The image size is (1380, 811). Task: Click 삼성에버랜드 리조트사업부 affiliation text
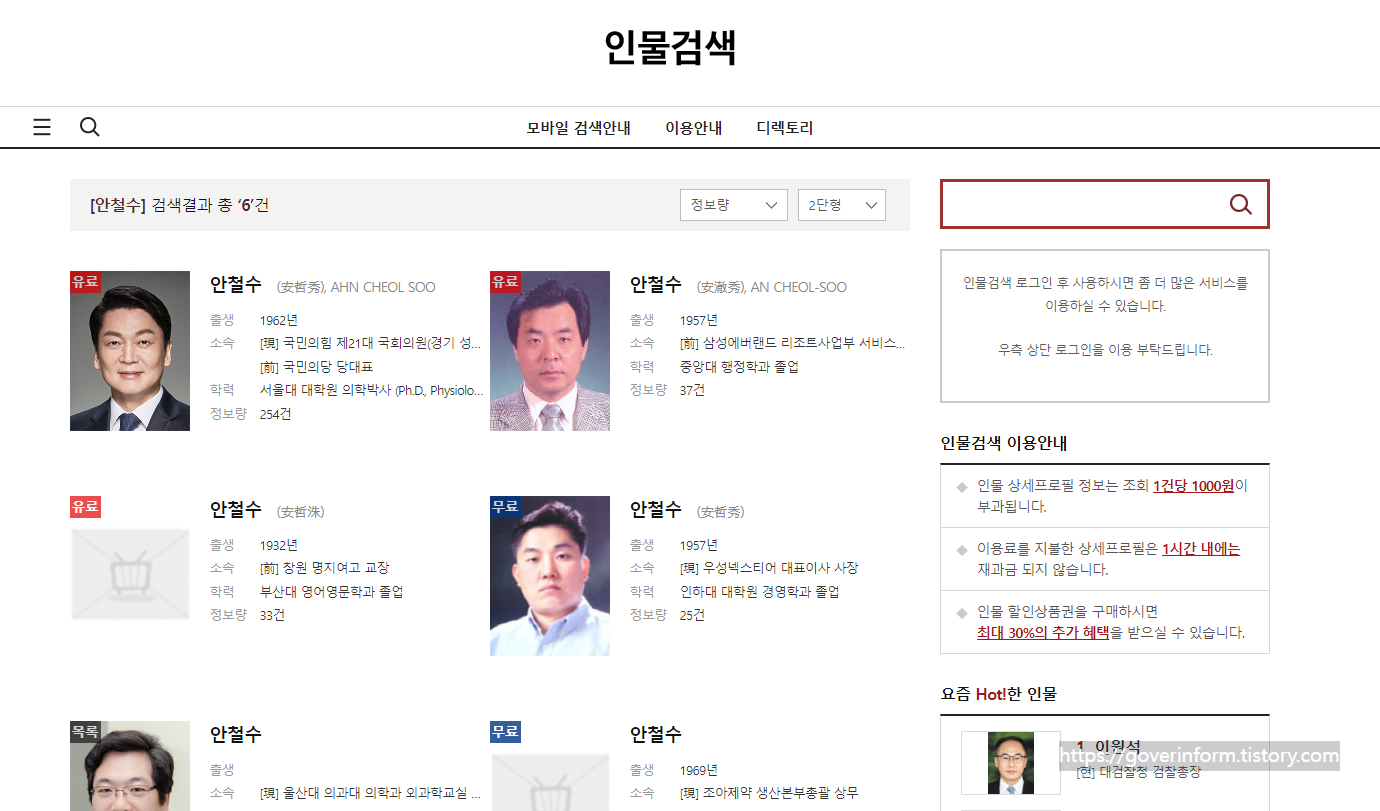pos(792,343)
